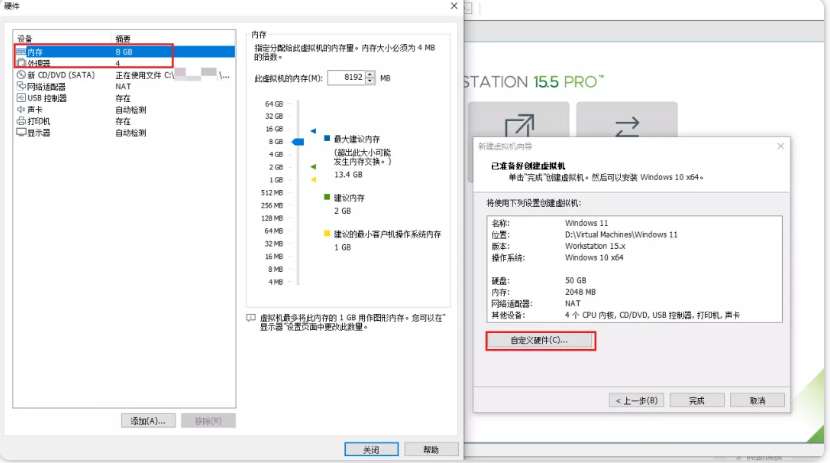
Task: Select the 声卡 sound card icon
Action: coord(21,110)
